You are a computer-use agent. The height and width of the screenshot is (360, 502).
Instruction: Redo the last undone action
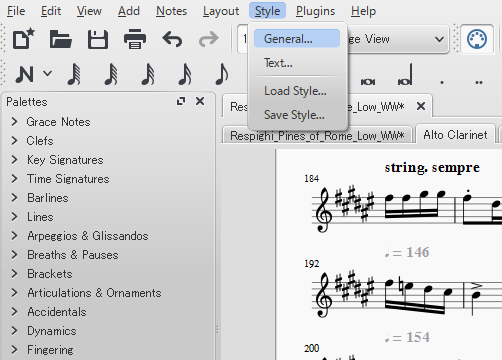pos(209,39)
